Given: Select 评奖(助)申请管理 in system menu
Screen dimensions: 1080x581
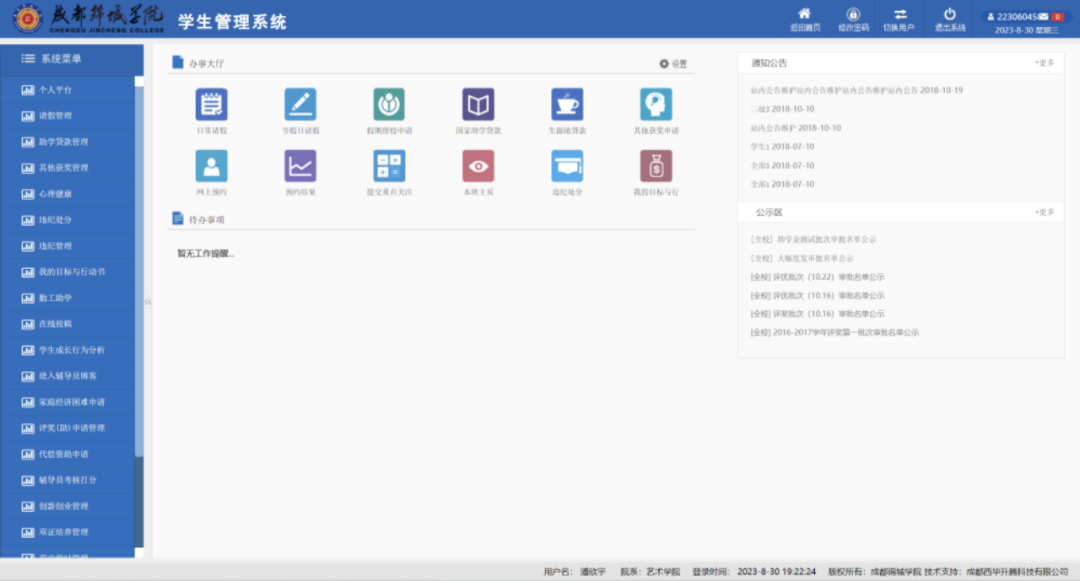Looking at the screenshot, I should 68,428.
